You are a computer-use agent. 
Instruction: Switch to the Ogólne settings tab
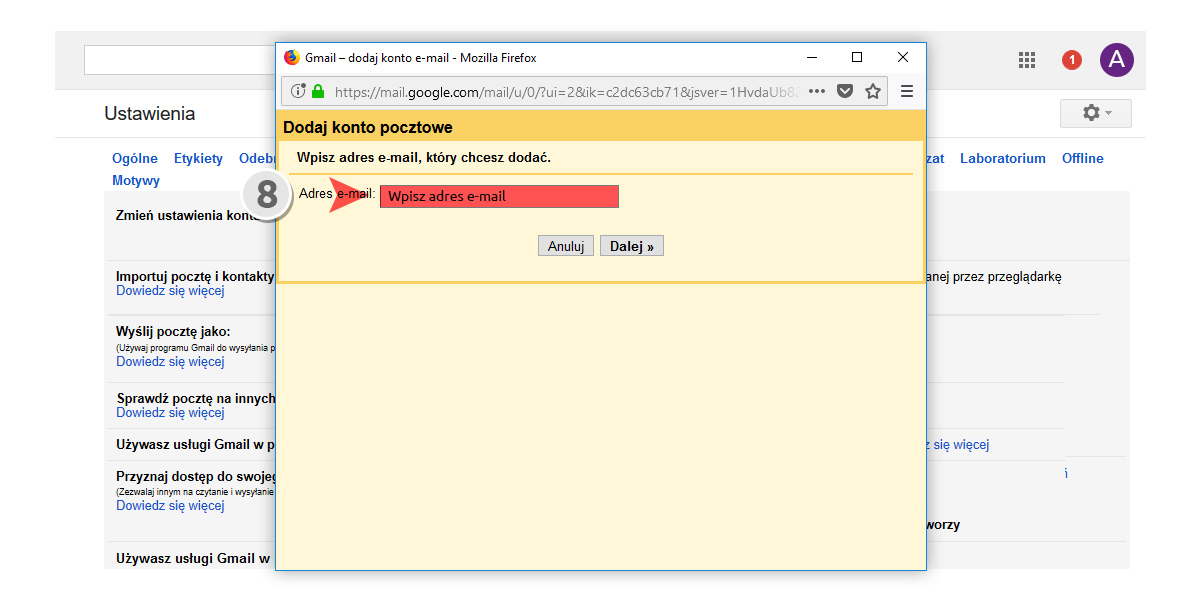(135, 159)
